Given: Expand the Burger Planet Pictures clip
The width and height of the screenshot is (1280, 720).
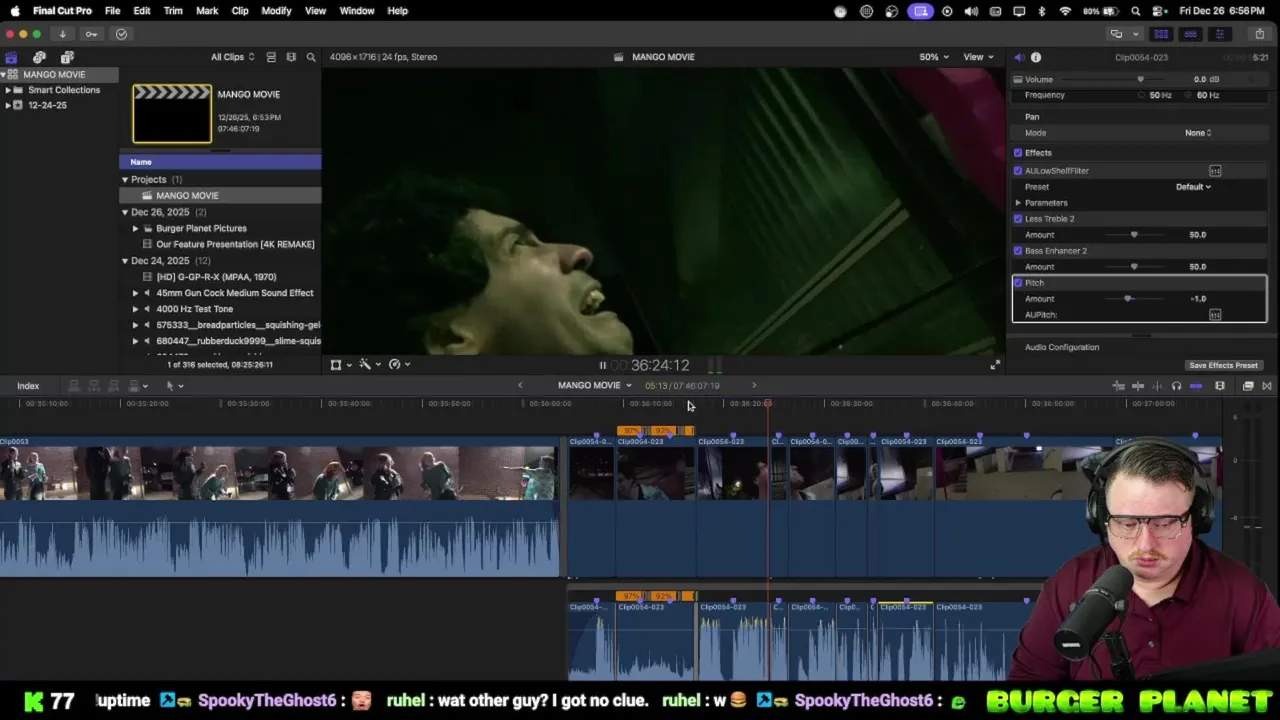Looking at the screenshot, I should pos(135,228).
